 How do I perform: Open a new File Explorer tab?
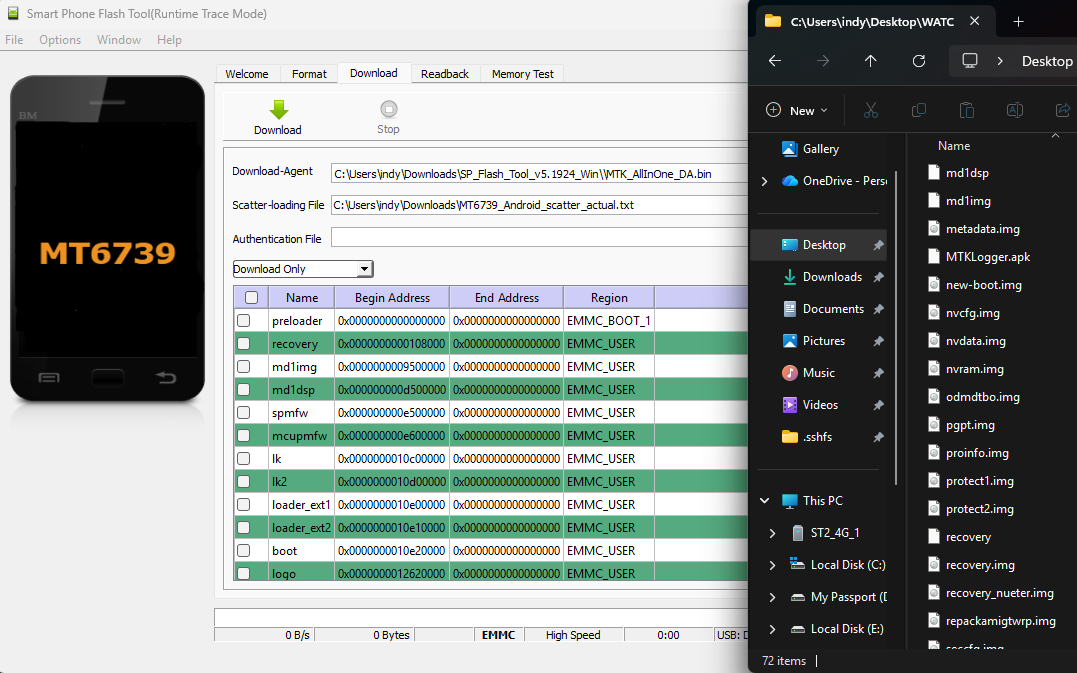(x=1018, y=21)
